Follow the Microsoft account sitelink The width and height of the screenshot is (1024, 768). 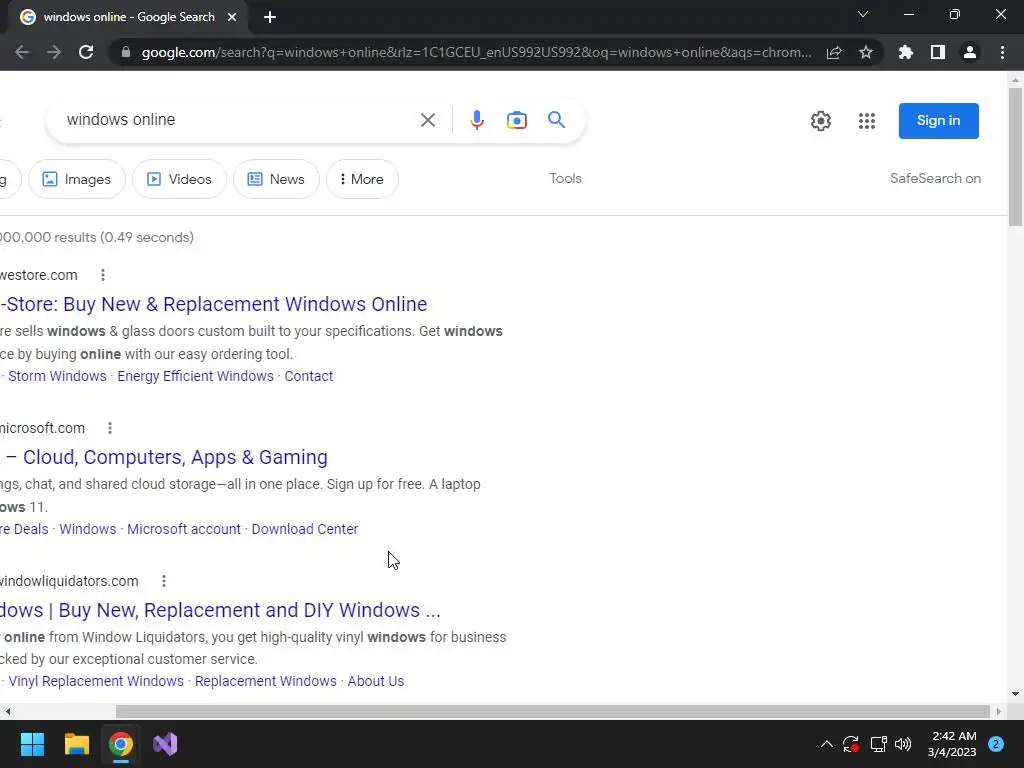pos(184,529)
